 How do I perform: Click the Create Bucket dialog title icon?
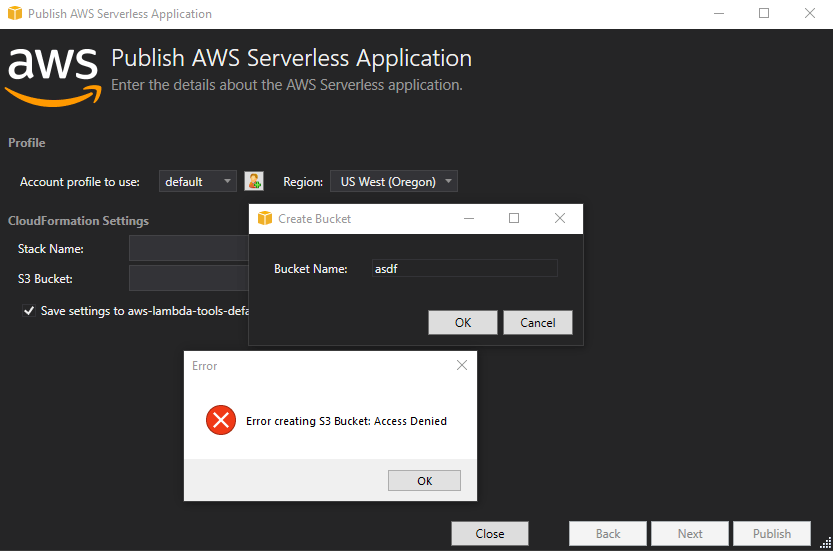265,218
